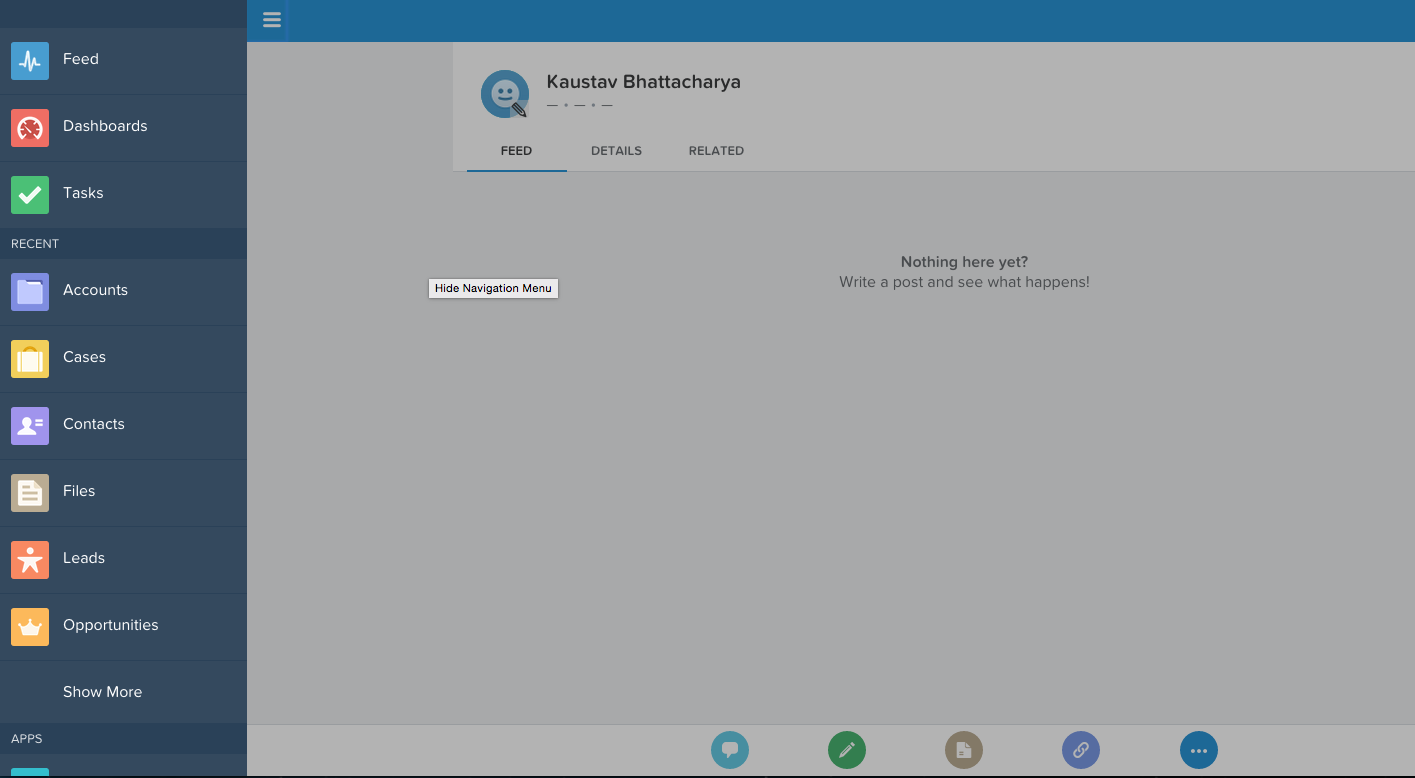1415x778 pixels.
Task: Select the link sharing icon
Action: point(1081,749)
